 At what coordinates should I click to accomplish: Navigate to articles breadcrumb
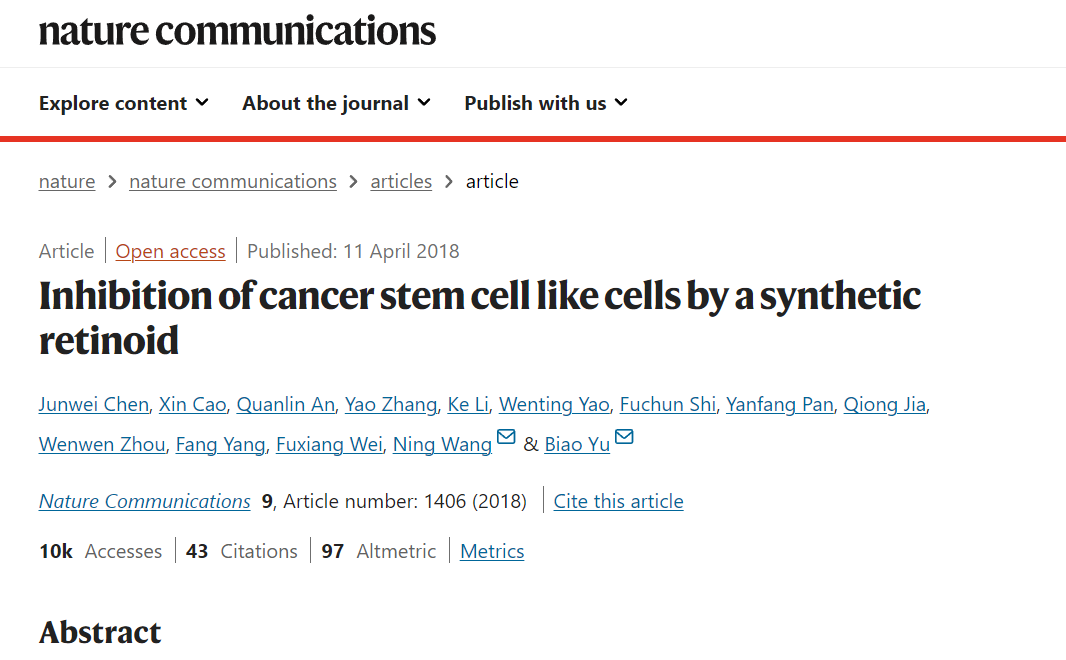coord(401,181)
